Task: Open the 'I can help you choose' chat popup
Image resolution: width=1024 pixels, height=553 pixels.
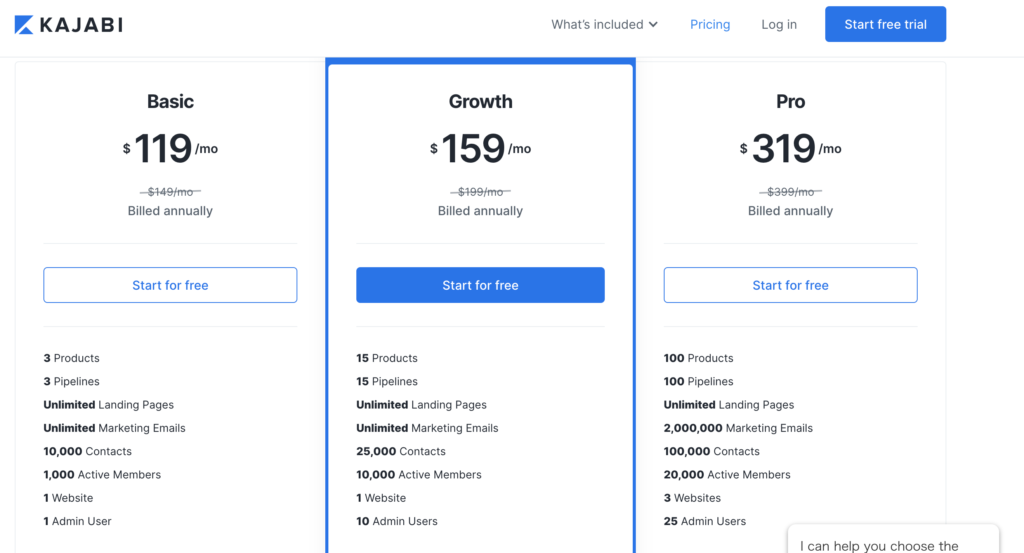Action: 893,539
